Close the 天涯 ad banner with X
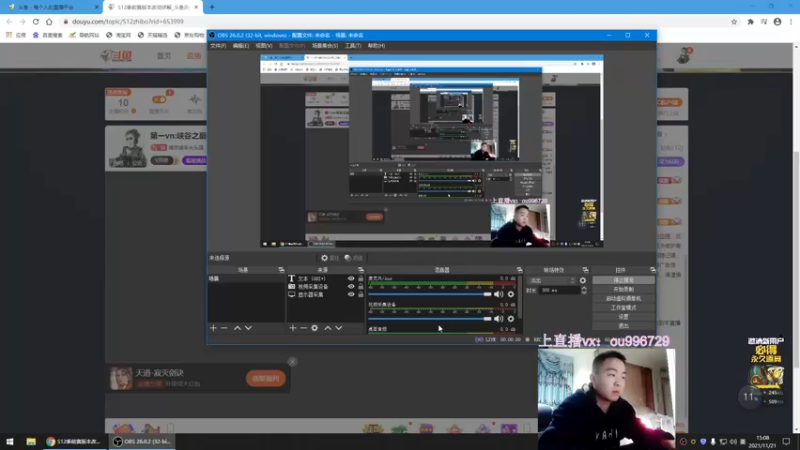This screenshot has width=800, height=450. click(292, 362)
